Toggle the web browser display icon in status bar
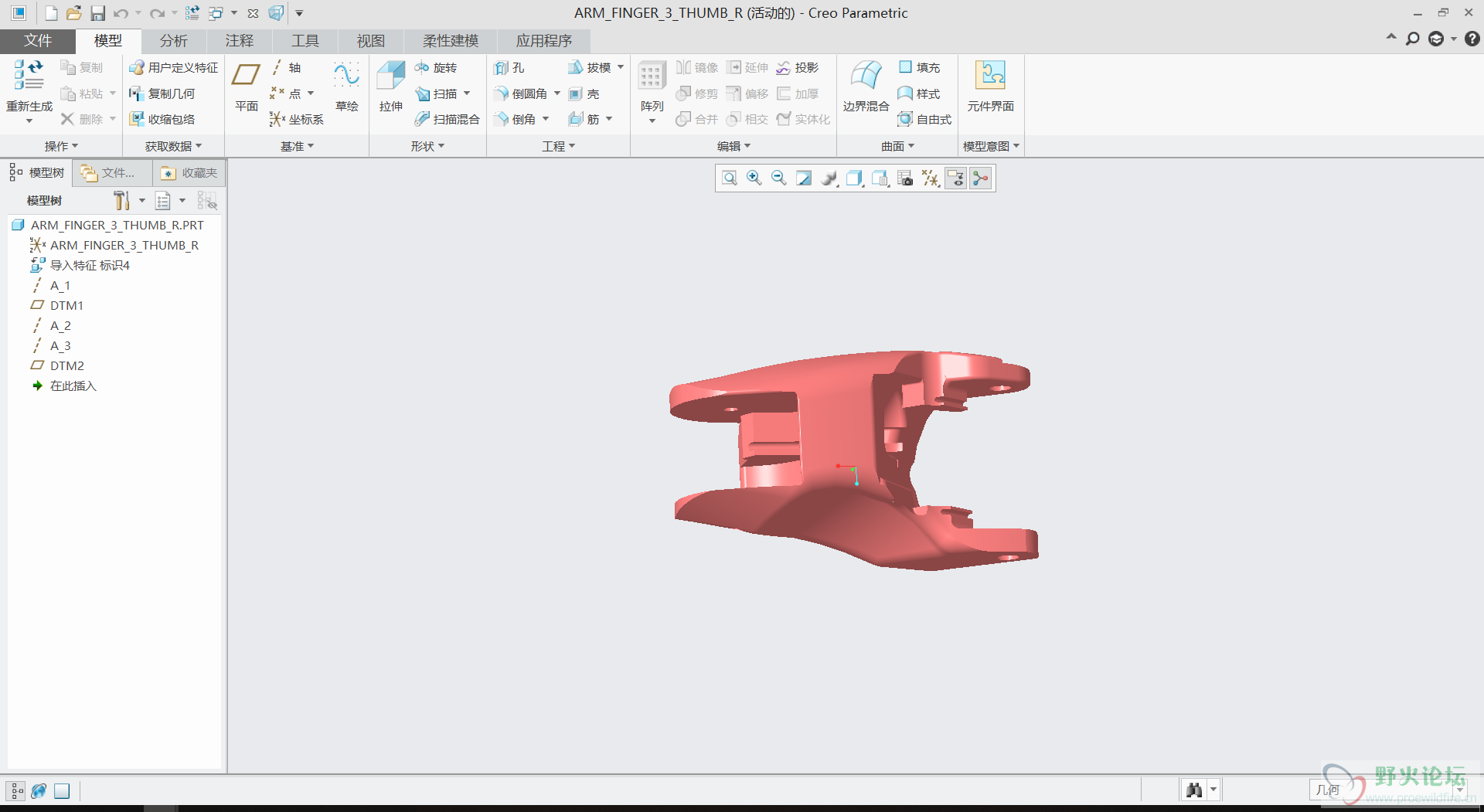 point(39,790)
